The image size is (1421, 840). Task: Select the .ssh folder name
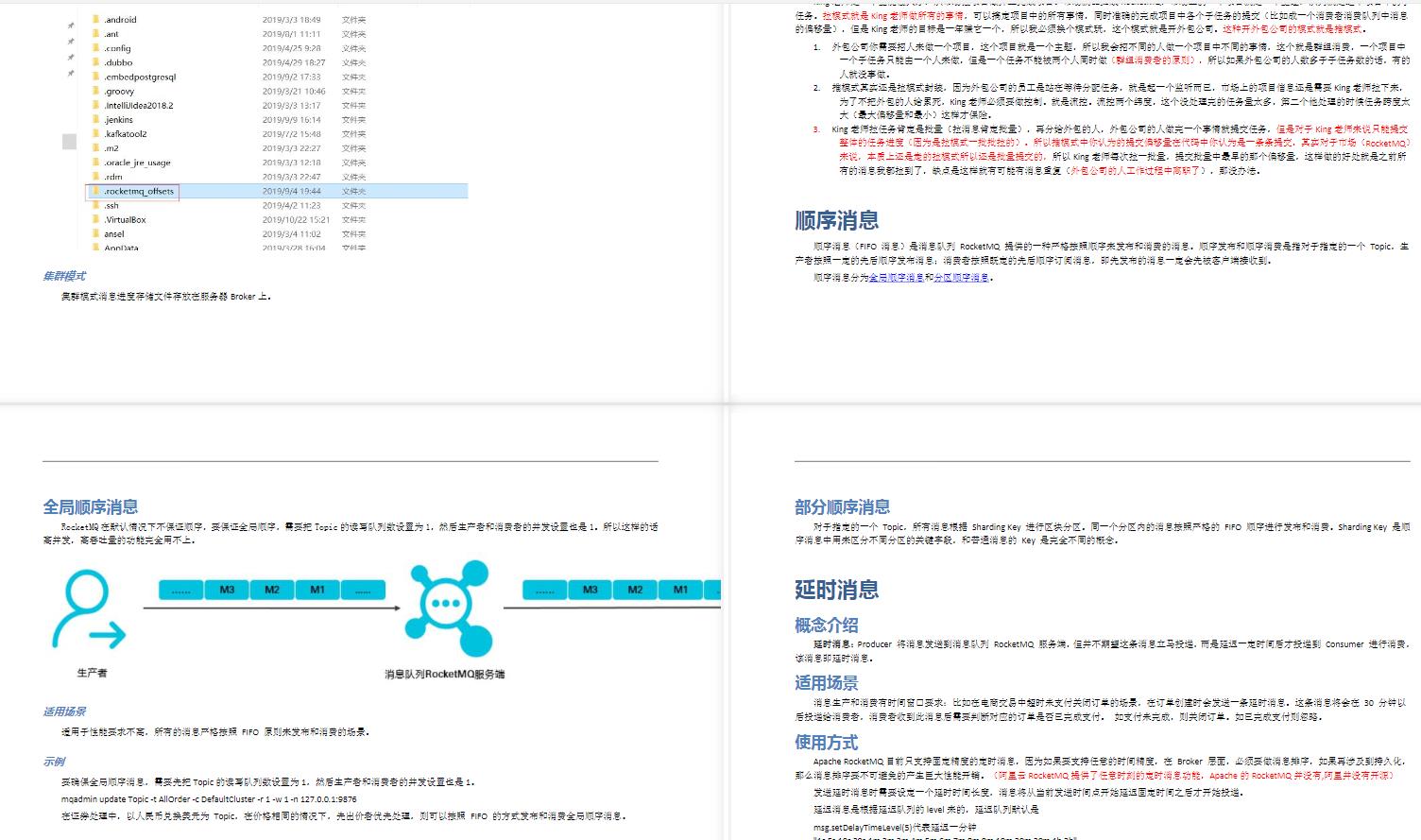[x=111, y=205]
